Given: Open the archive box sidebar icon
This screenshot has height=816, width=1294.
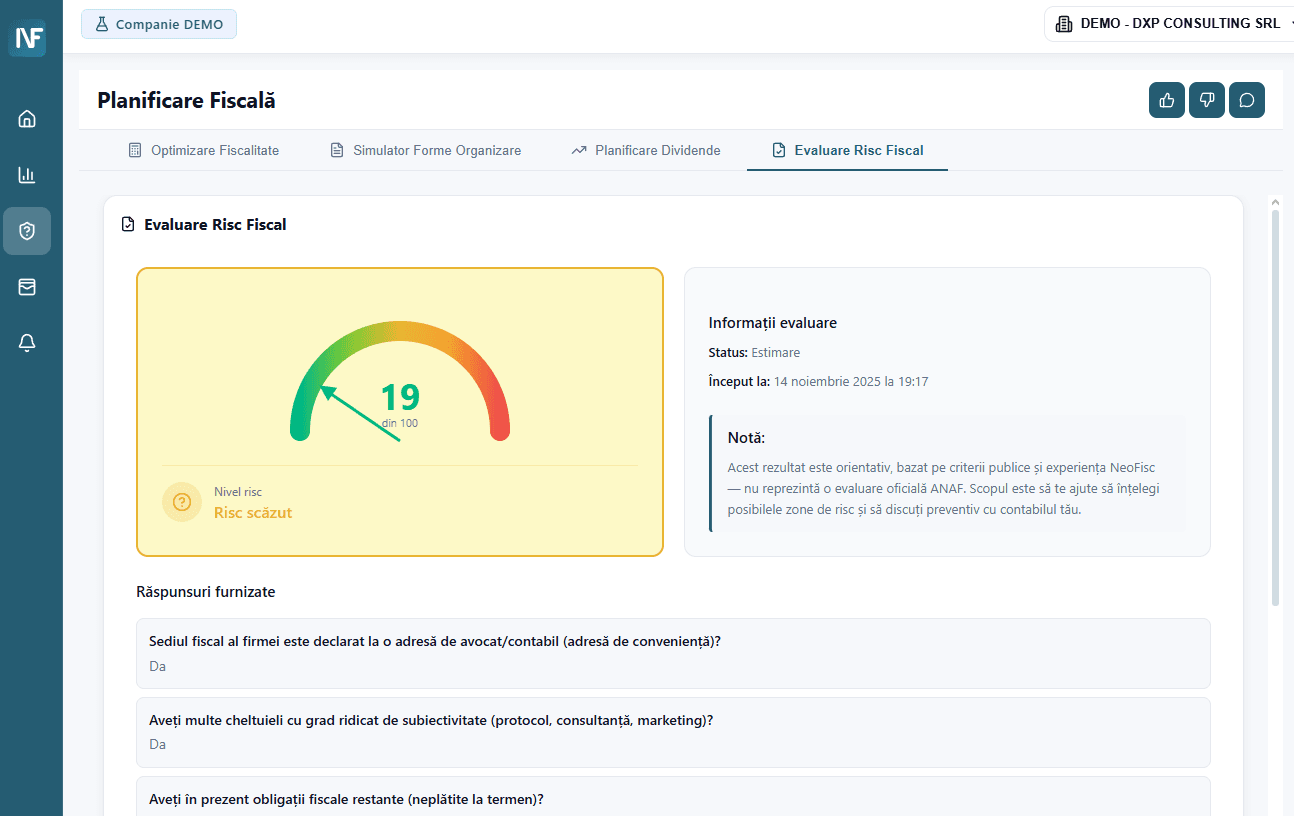Looking at the screenshot, I should [27, 287].
